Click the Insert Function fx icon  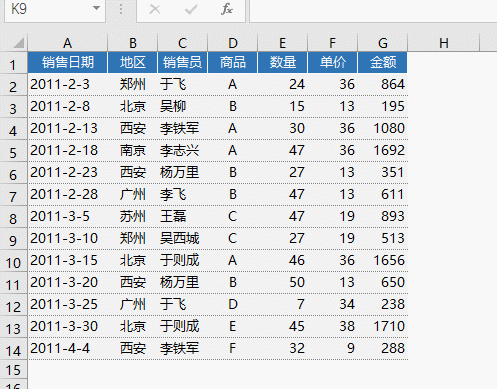click(x=227, y=9)
